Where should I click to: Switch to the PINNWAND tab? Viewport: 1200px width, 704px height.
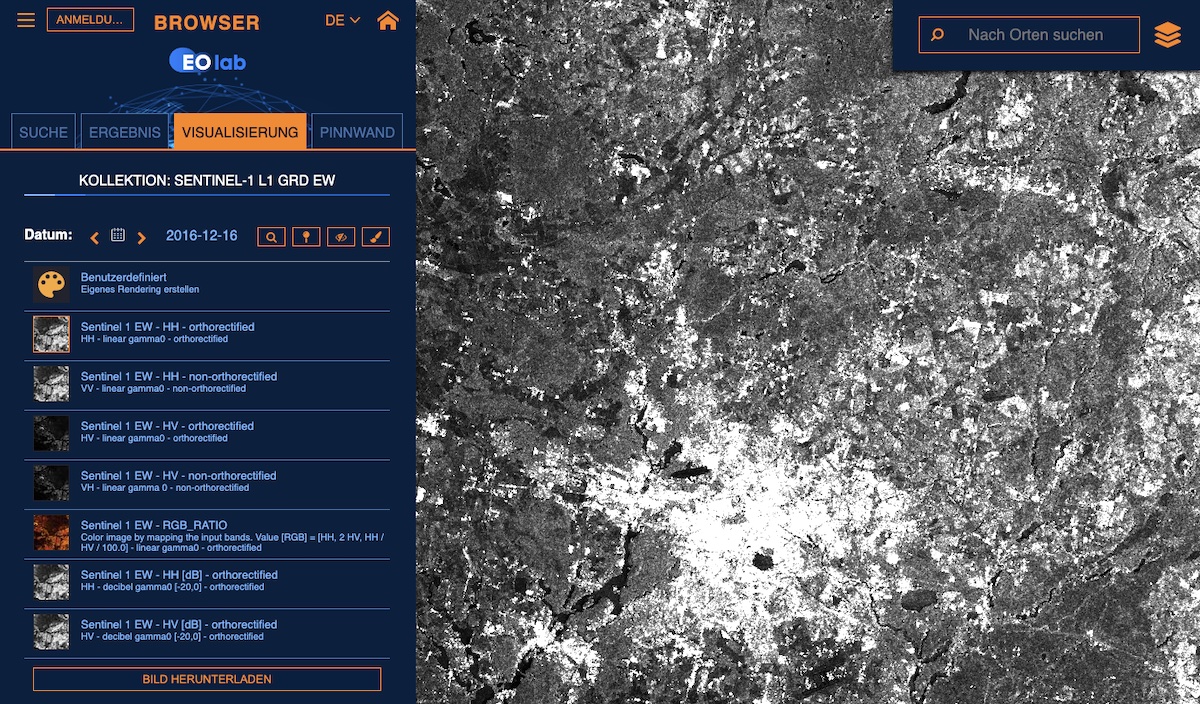pyautogui.click(x=357, y=132)
